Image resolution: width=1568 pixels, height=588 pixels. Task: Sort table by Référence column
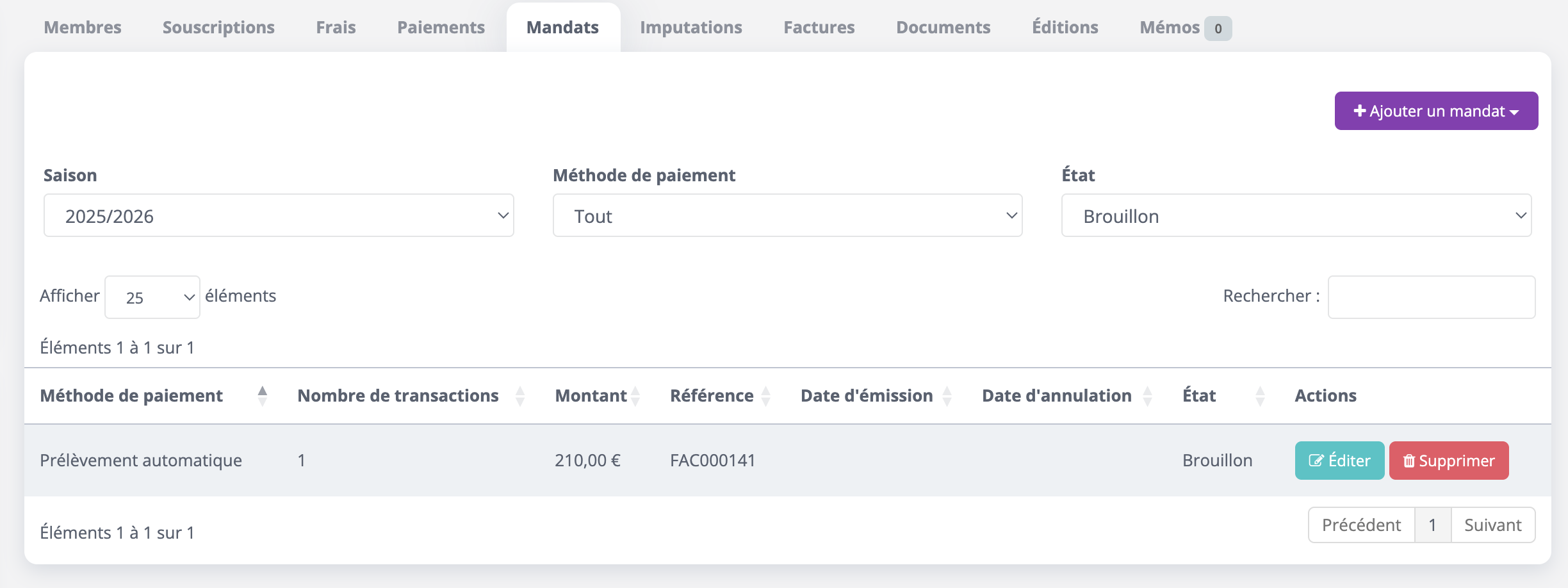coord(765,396)
